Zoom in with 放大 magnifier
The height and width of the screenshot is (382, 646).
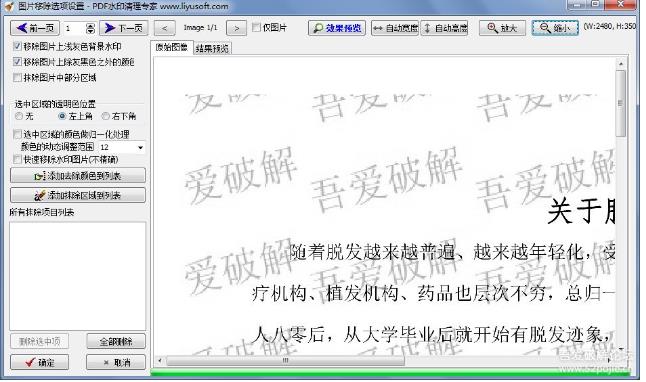(x=502, y=28)
